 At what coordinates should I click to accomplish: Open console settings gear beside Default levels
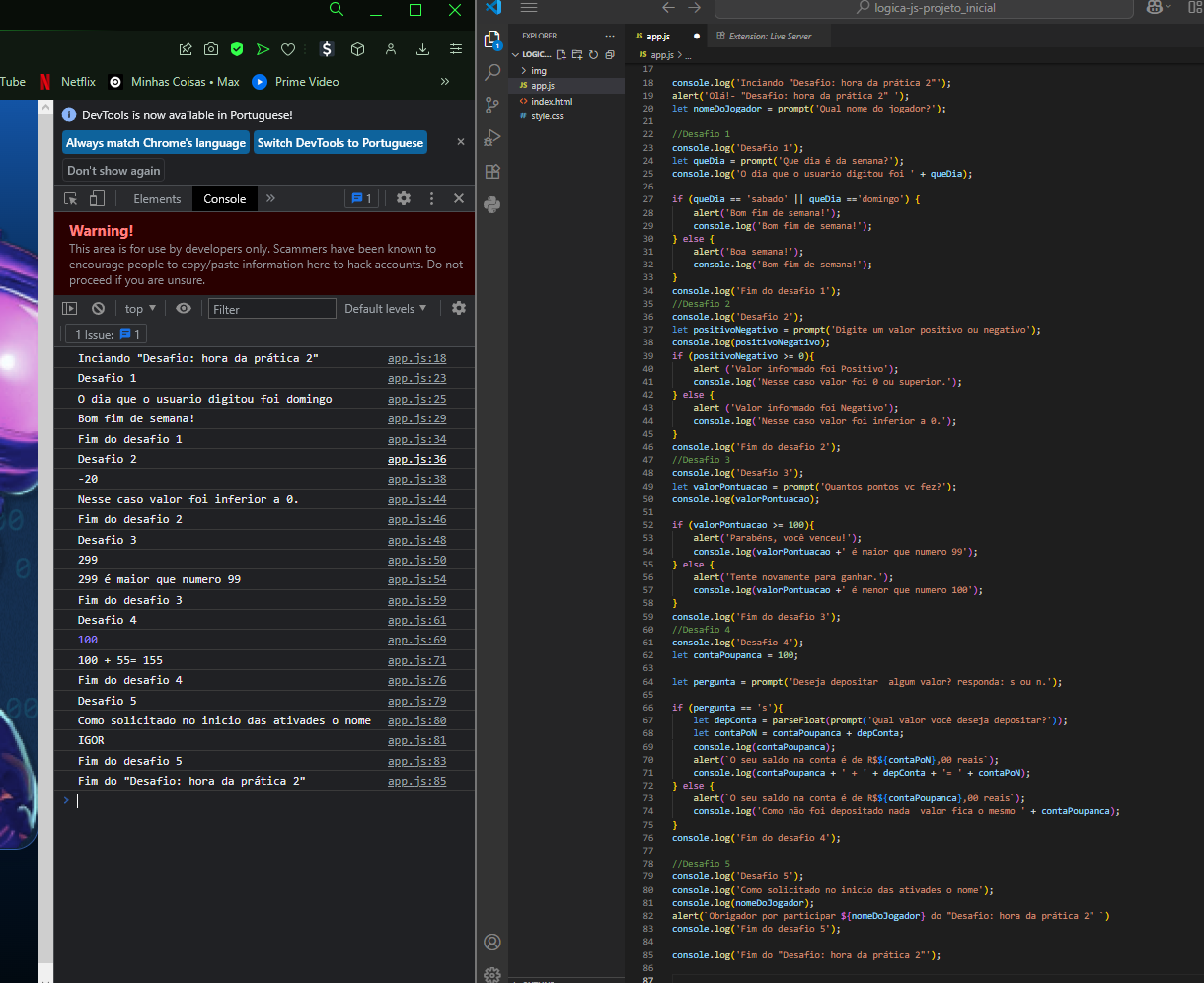point(459,308)
